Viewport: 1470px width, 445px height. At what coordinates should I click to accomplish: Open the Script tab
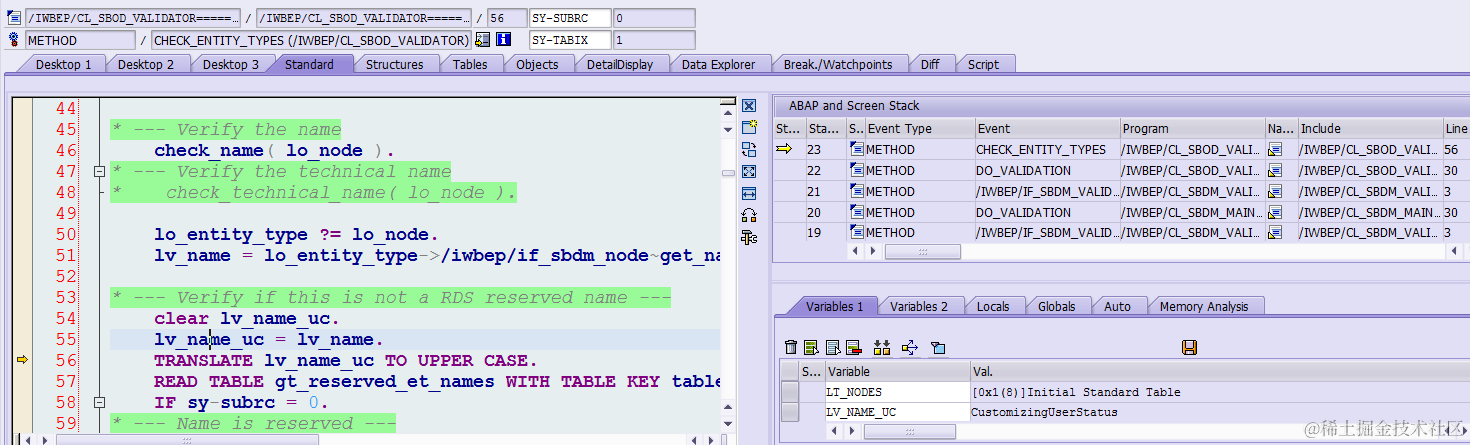[983, 64]
